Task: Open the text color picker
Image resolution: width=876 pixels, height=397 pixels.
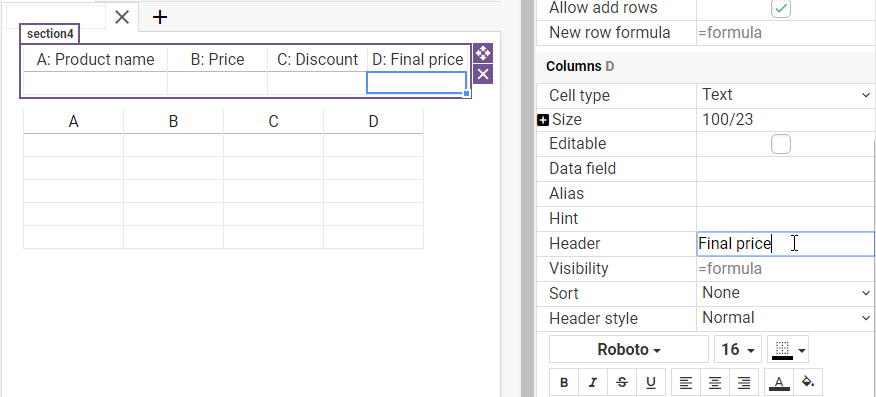Action: pyautogui.click(x=779, y=382)
